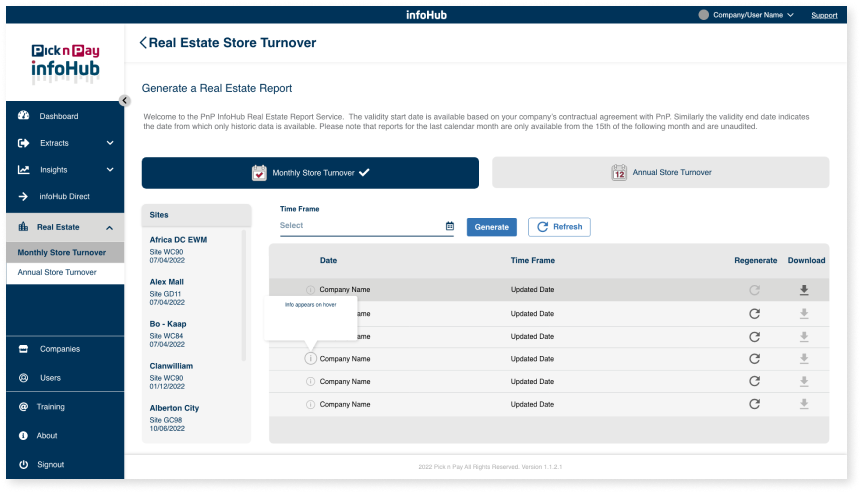This screenshot has width=861, height=493.
Task: Click the Pick n Pay infoHub logo
Action: [65, 63]
